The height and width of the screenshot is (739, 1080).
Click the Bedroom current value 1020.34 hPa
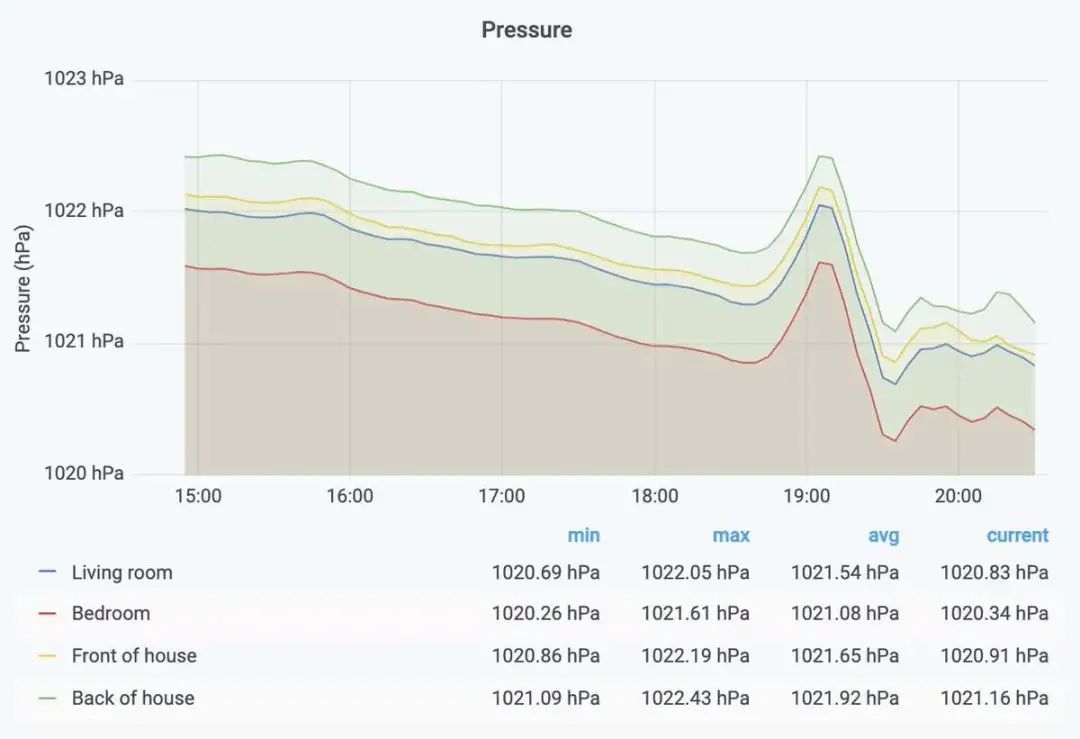click(995, 613)
